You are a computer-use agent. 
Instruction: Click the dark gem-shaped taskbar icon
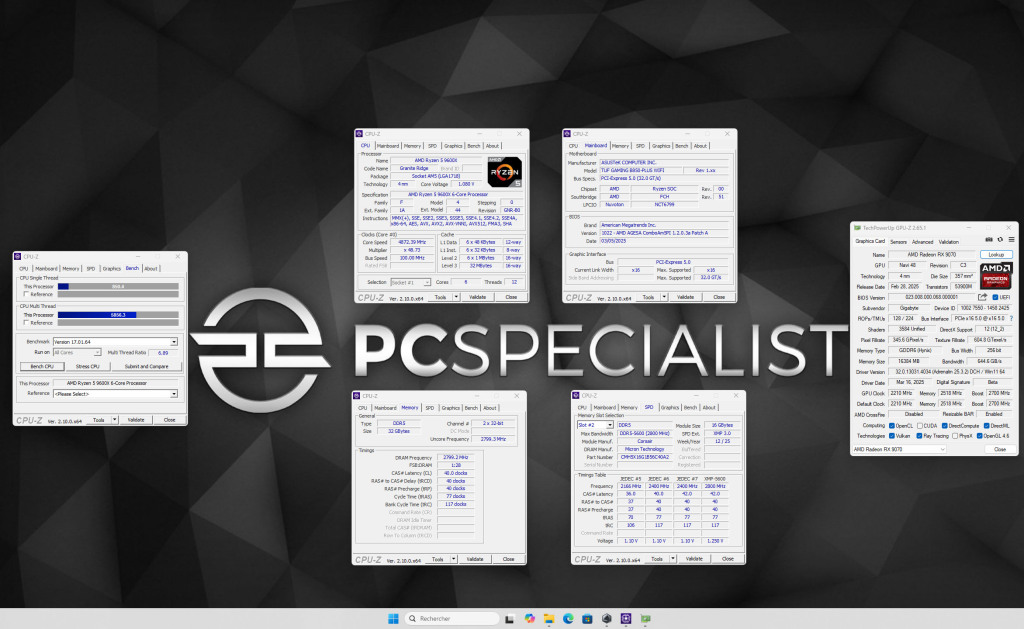(x=607, y=619)
